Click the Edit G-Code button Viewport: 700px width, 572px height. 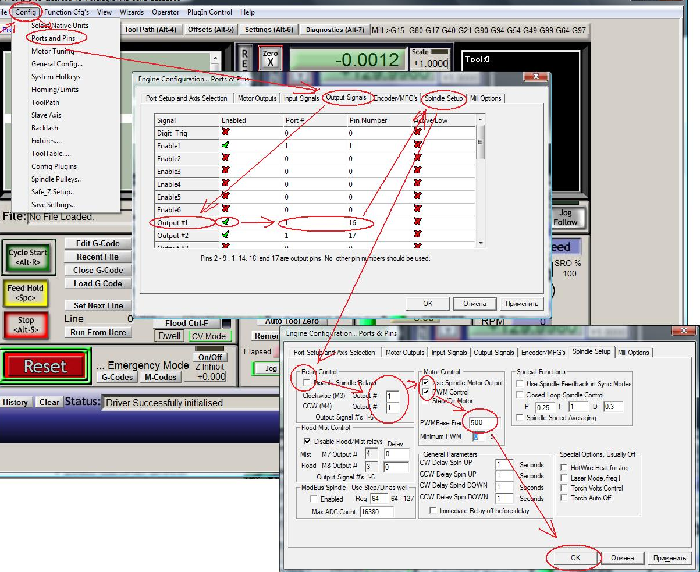98,243
